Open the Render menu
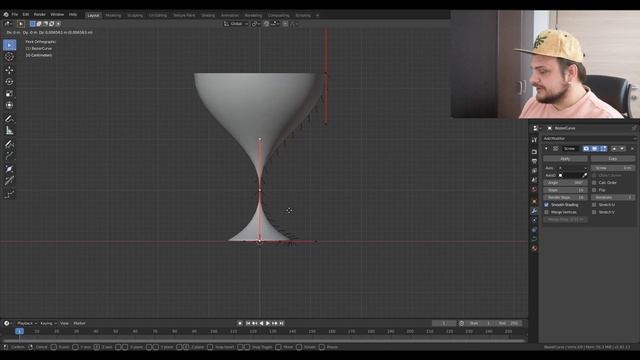The height and width of the screenshot is (360, 640). [x=40, y=14]
